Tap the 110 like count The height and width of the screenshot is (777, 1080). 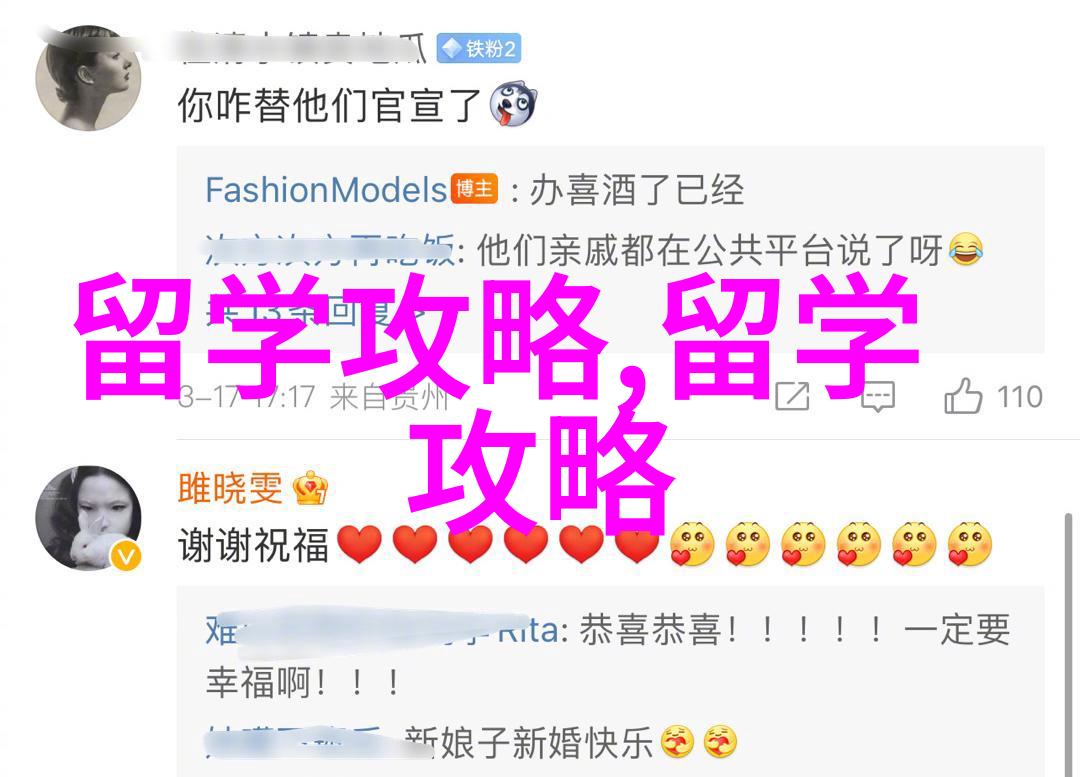(x=1019, y=397)
